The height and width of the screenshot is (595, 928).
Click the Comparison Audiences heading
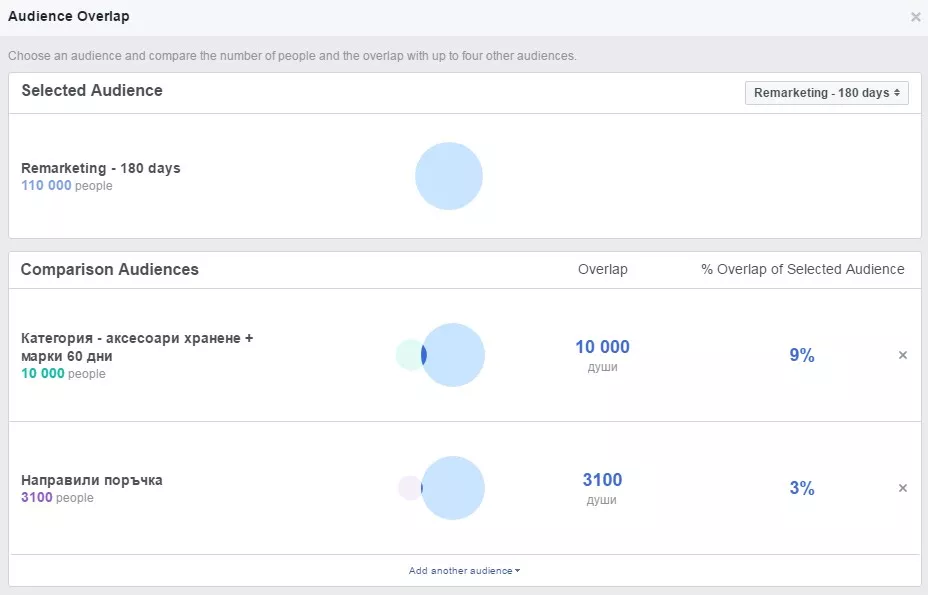tap(109, 269)
